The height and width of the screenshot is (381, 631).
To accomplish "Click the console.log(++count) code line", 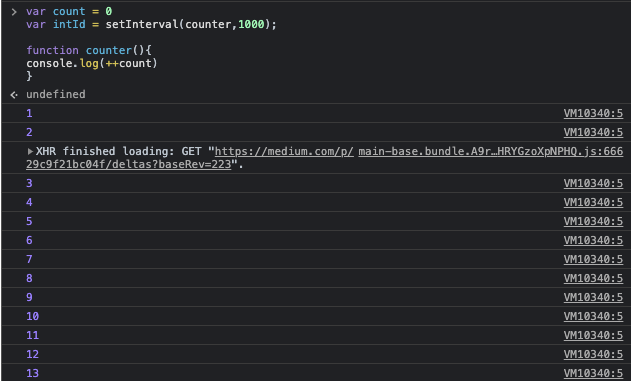I will click(92, 63).
